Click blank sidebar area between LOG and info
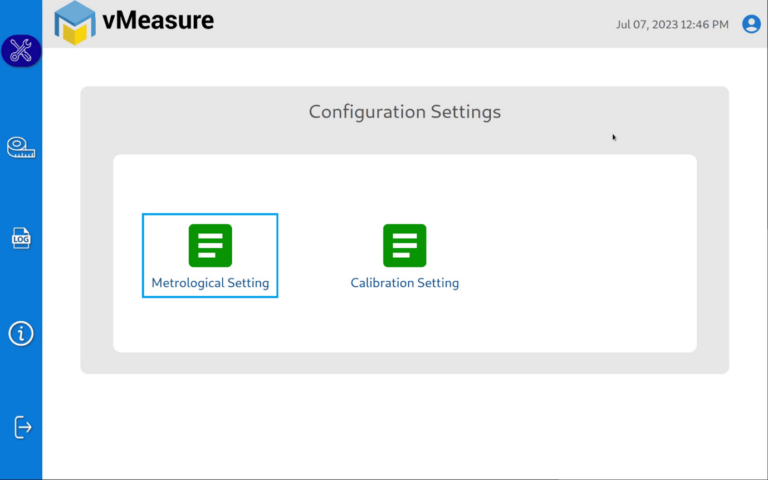The height and width of the screenshot is (480, 768). (x=21, y=286)
